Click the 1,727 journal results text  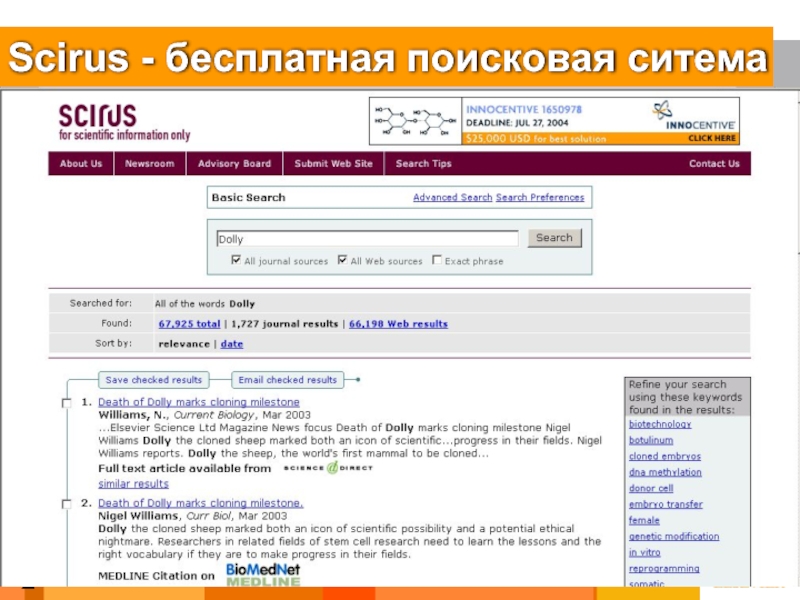click(x=285, y=324)
